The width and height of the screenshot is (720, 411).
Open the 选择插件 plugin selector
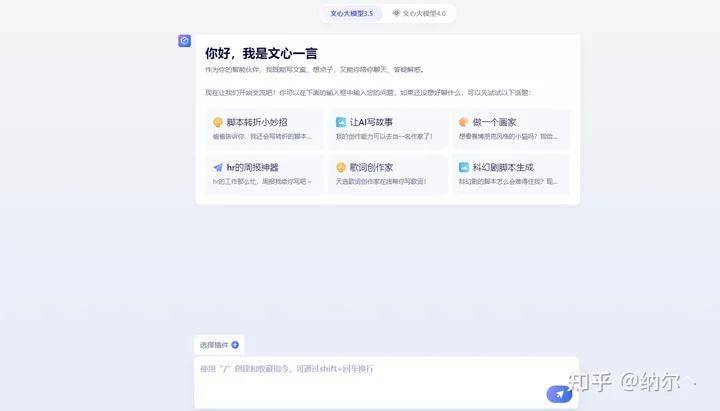(219, 345)
